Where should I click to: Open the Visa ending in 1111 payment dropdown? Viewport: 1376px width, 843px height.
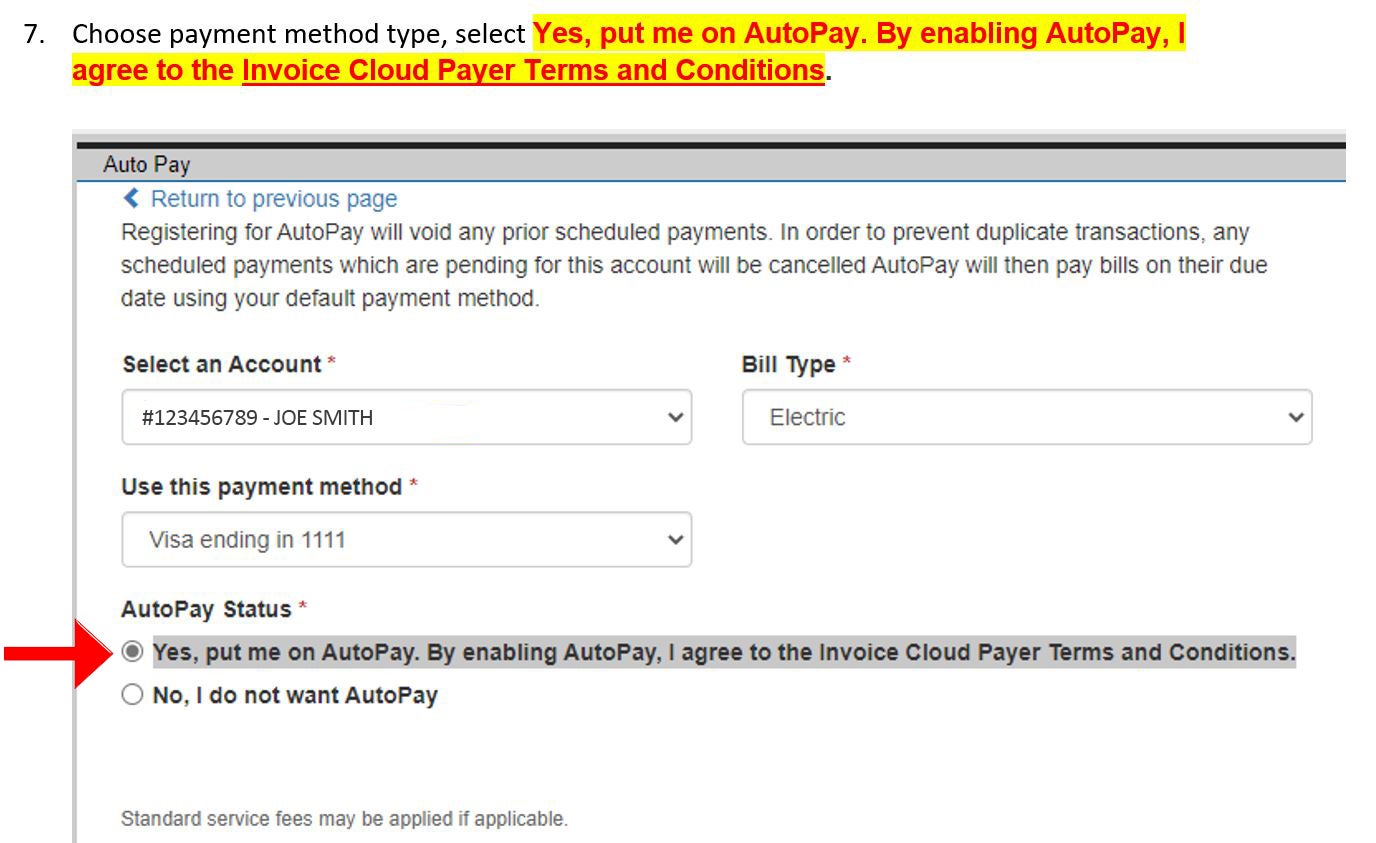click(406, 539)
